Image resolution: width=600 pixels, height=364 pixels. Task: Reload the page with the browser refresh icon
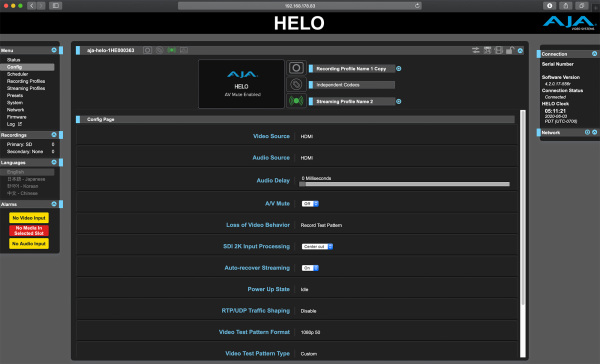(417, 6)
